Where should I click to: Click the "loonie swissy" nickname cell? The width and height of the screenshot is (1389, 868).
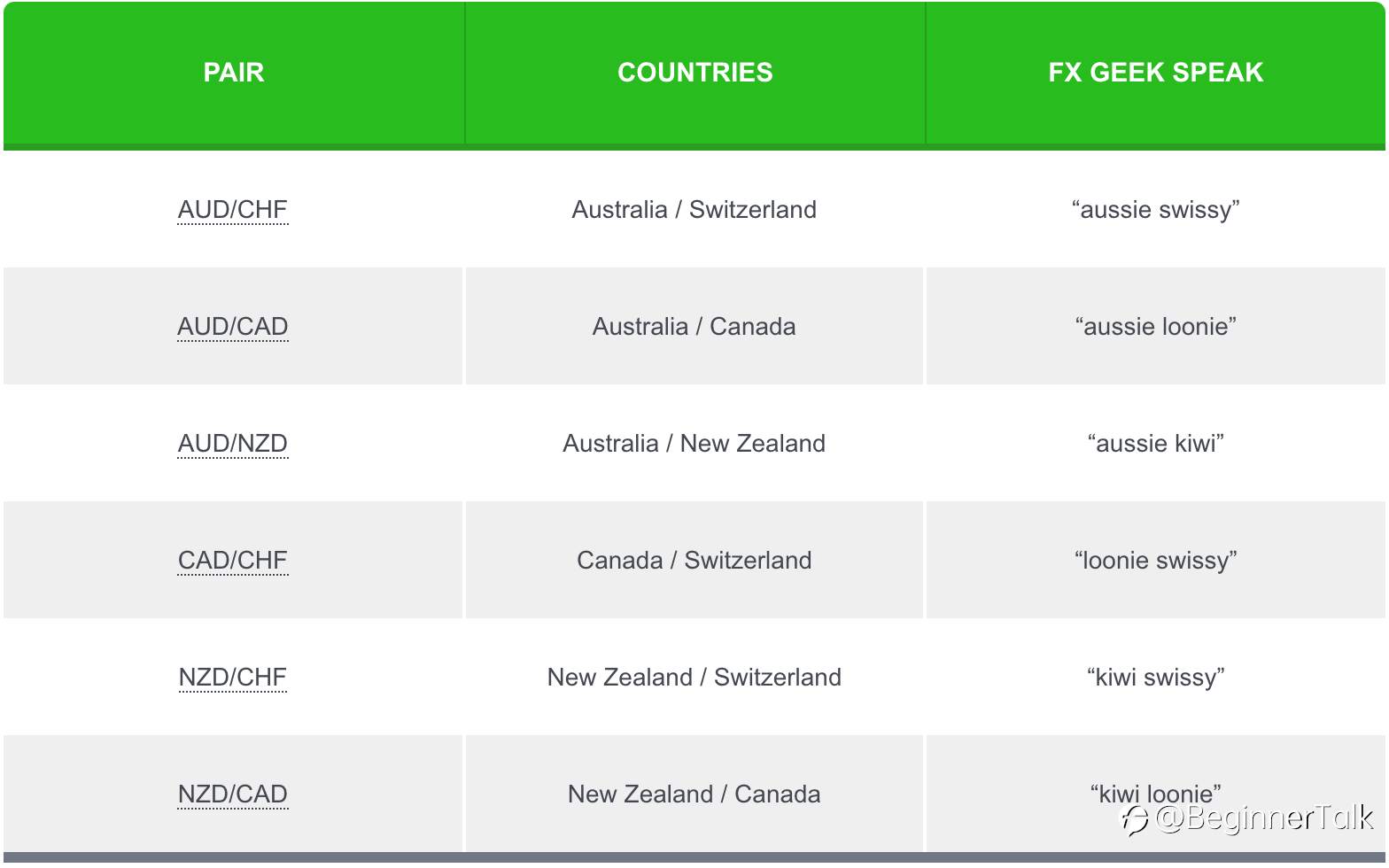coord(1156,561)
